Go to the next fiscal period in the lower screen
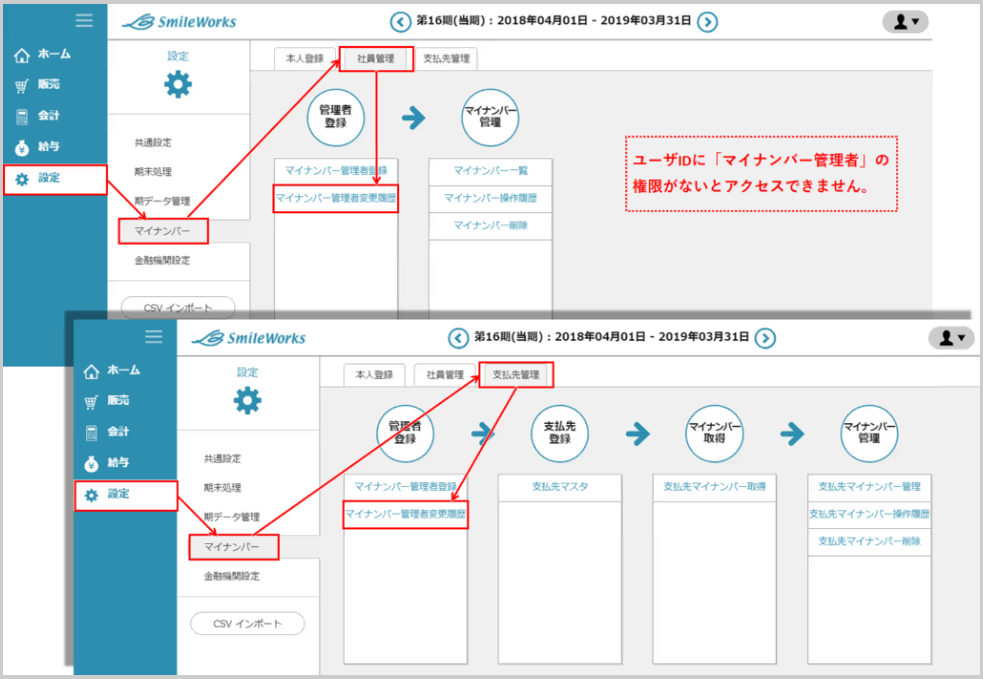The image size is (983, 679). pyautogui.click(x=764, y=338)
